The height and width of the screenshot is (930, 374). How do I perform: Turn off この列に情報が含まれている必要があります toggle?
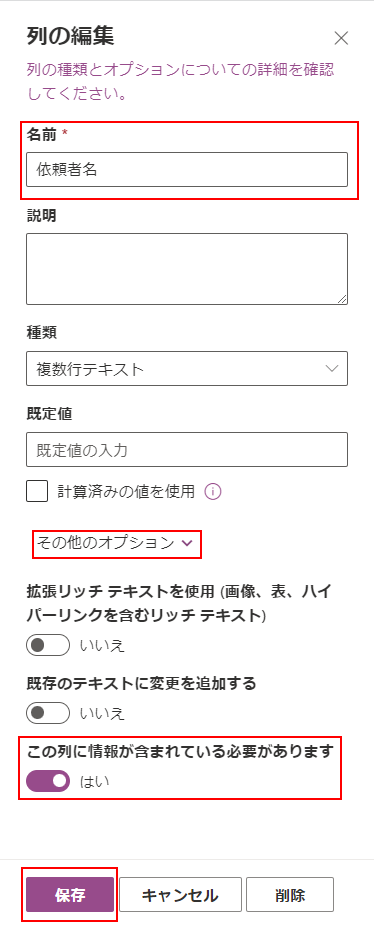(x=48, y=781)
